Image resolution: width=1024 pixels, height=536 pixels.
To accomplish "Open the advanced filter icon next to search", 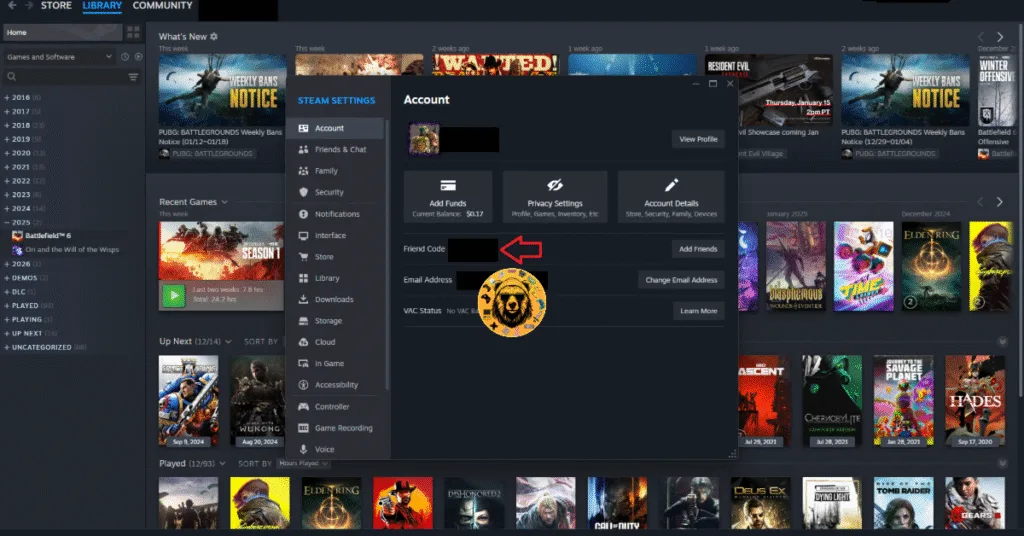I will 133,77.
